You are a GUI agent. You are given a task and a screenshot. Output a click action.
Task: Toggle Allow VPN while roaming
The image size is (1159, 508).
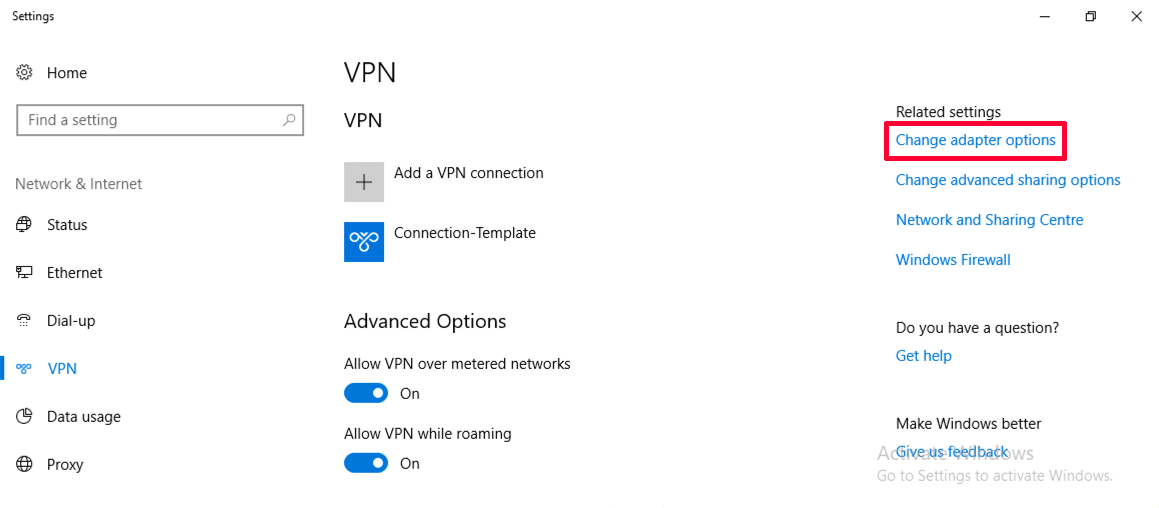click(366, 463)
